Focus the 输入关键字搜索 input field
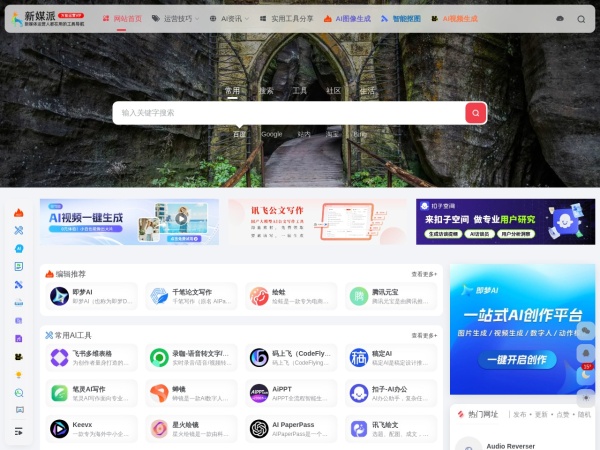The width and height of the screenshot is (600, 450). tap(289, 113)
